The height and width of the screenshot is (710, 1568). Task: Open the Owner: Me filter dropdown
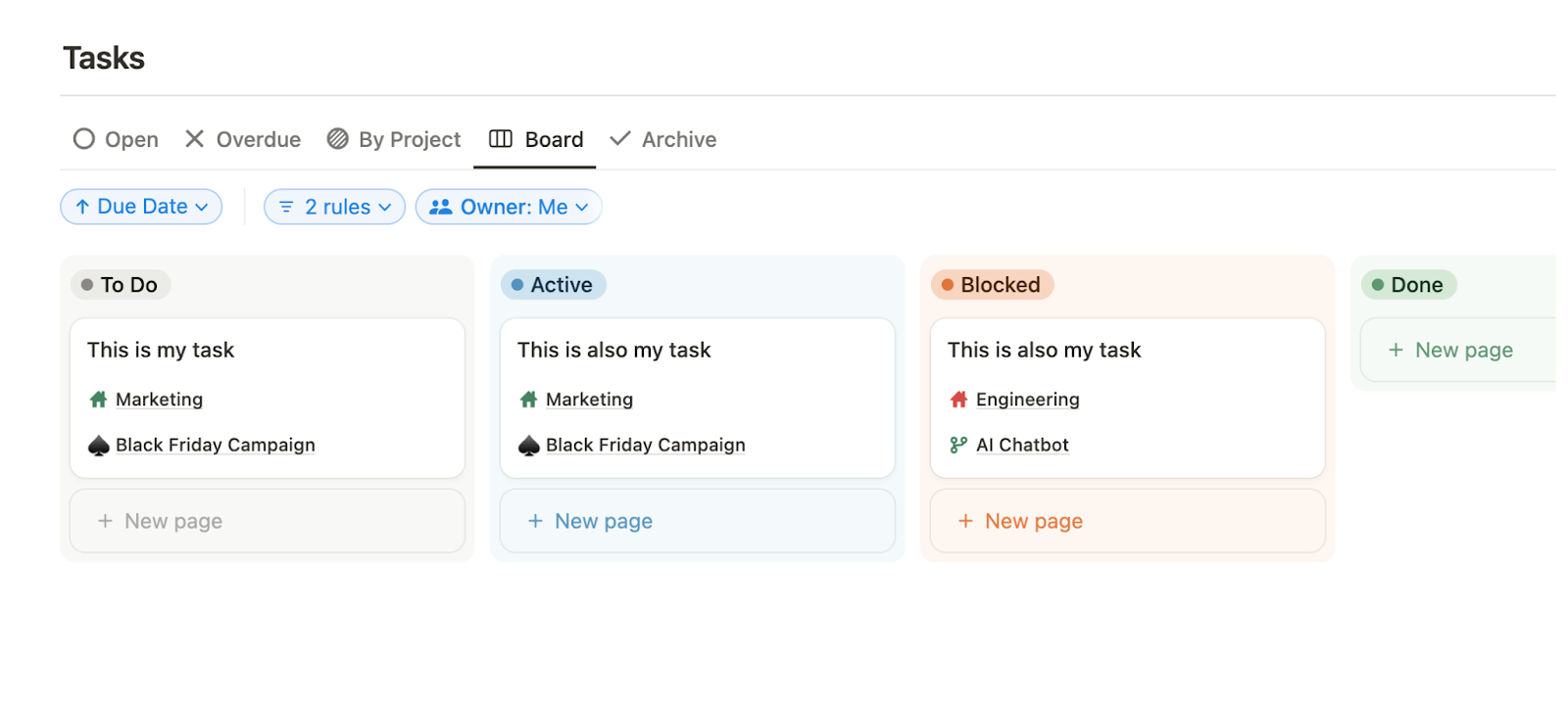(508, 207)
